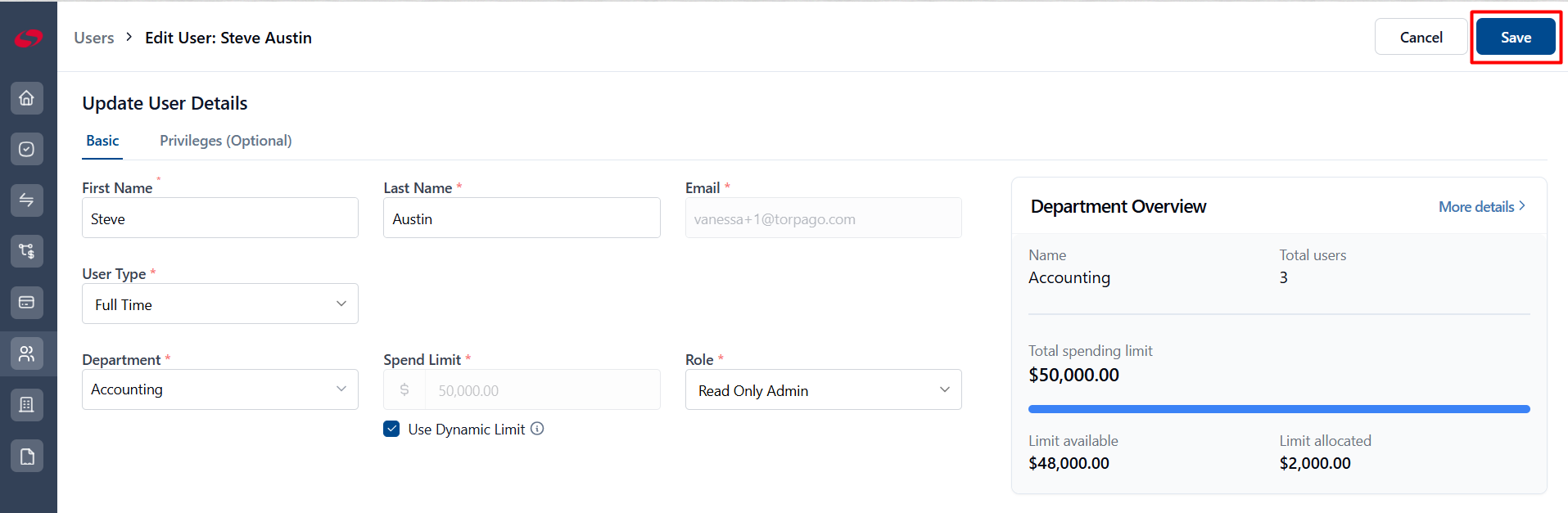Open the building company sidebar icon
Image resolution: width=1568 pixels, height=513 pixels.
(x=27, y=405)
